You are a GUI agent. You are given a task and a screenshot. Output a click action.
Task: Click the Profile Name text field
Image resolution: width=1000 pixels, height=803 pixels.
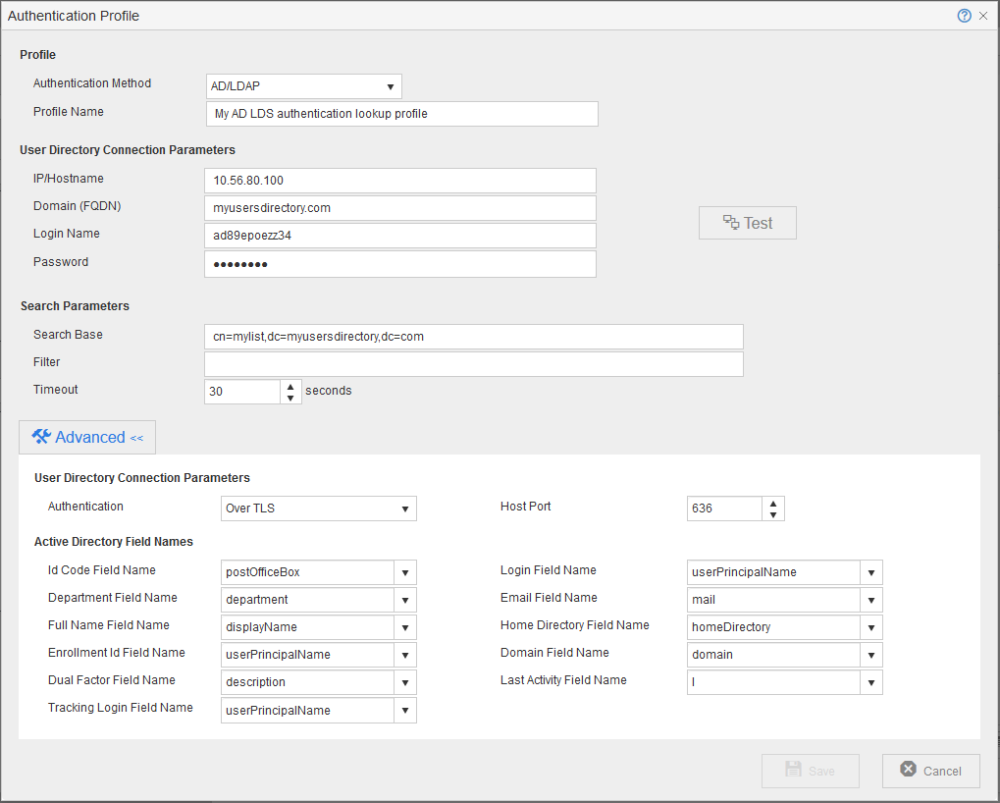point(401,114)
